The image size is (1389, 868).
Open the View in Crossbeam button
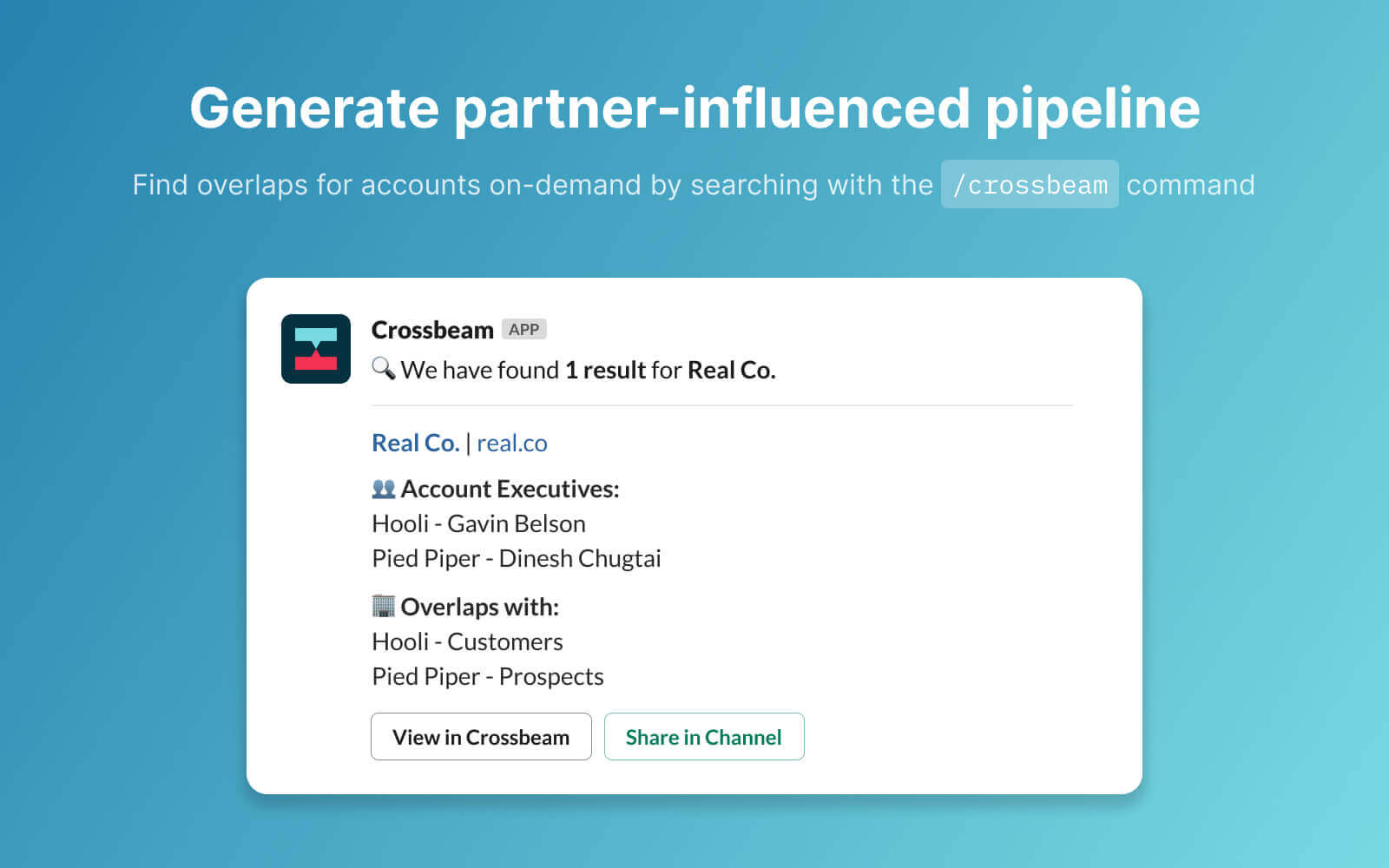481,737
